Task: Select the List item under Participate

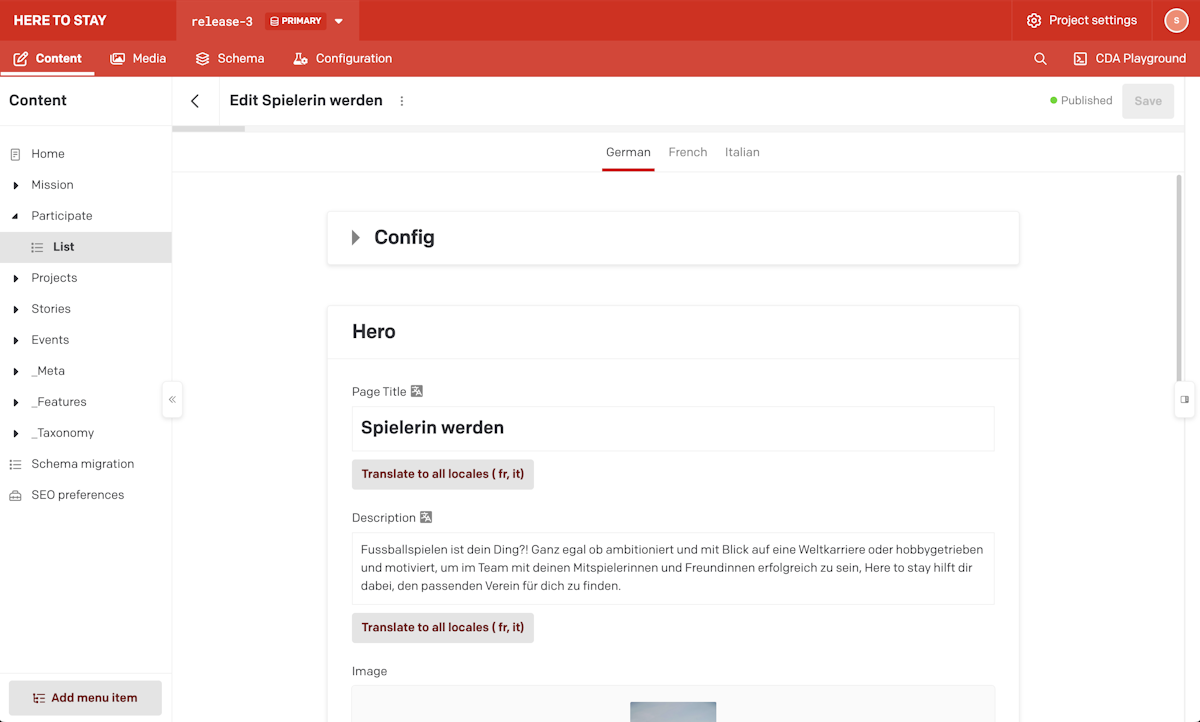Action: coord(86,247)
